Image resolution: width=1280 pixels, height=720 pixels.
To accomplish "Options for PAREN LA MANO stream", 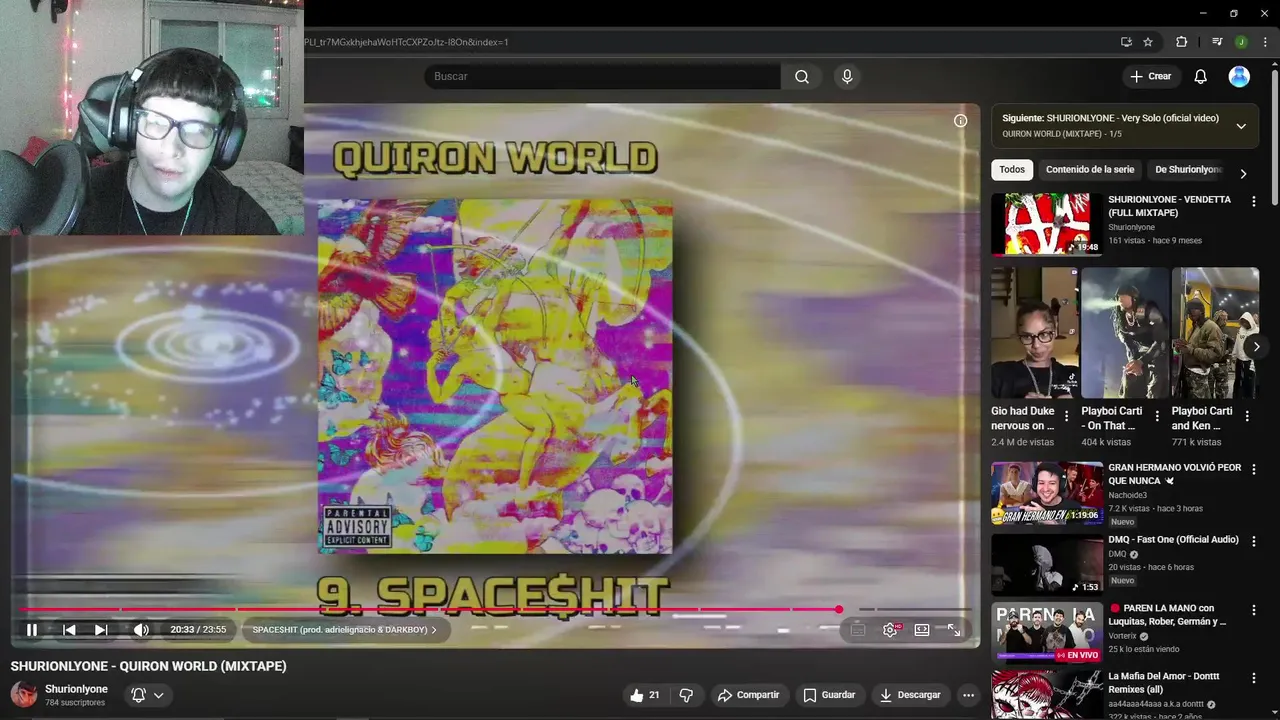I will tap(1253, 609).
